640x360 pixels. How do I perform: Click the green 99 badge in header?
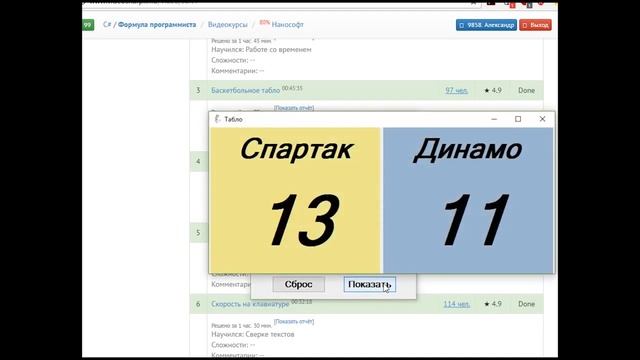[88, 25]
